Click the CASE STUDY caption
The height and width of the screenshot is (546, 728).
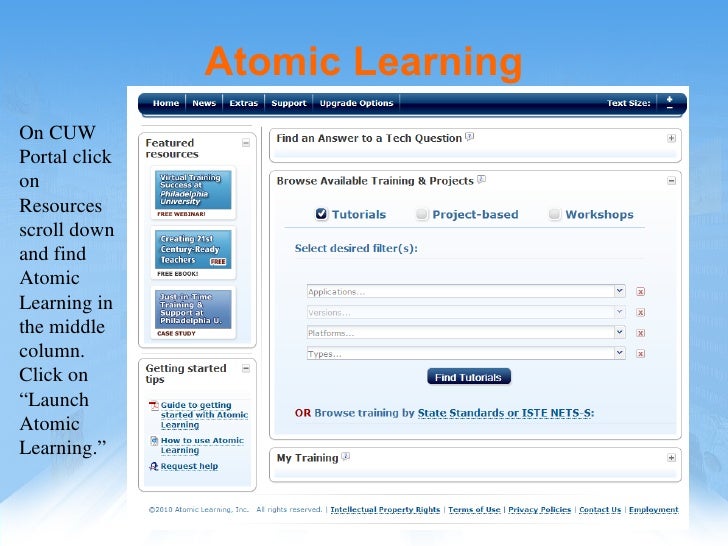pyautogui.click(x=176, y=333)
